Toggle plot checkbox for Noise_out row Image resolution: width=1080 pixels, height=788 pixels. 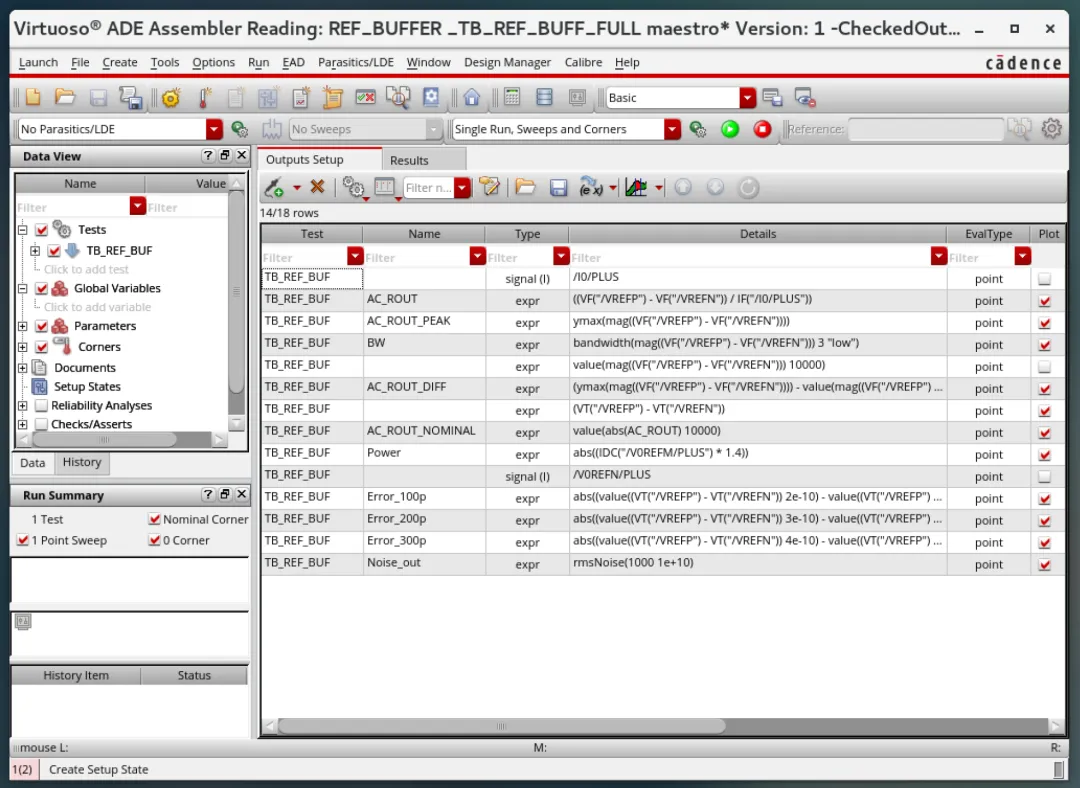1044,565
